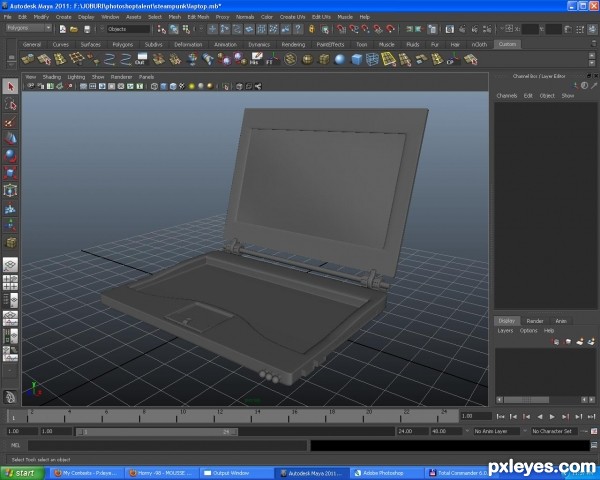Click the Hist shelf icon

(x=256, y=59)
